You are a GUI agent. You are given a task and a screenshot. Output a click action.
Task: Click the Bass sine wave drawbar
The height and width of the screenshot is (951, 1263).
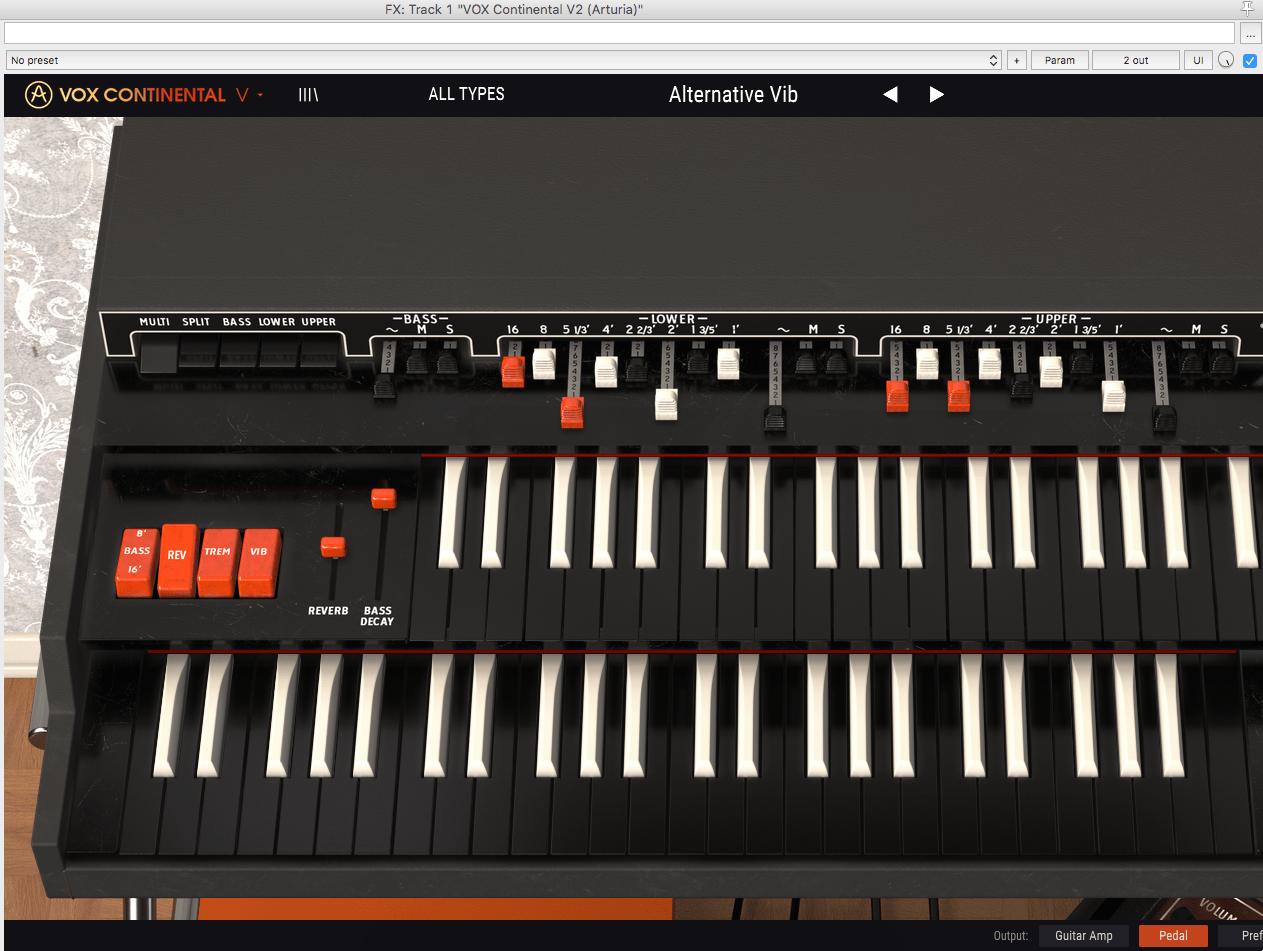click(385, 386)
